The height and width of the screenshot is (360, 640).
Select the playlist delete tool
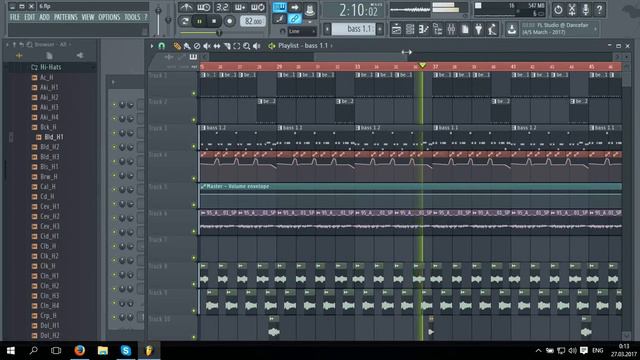[197, 46]
